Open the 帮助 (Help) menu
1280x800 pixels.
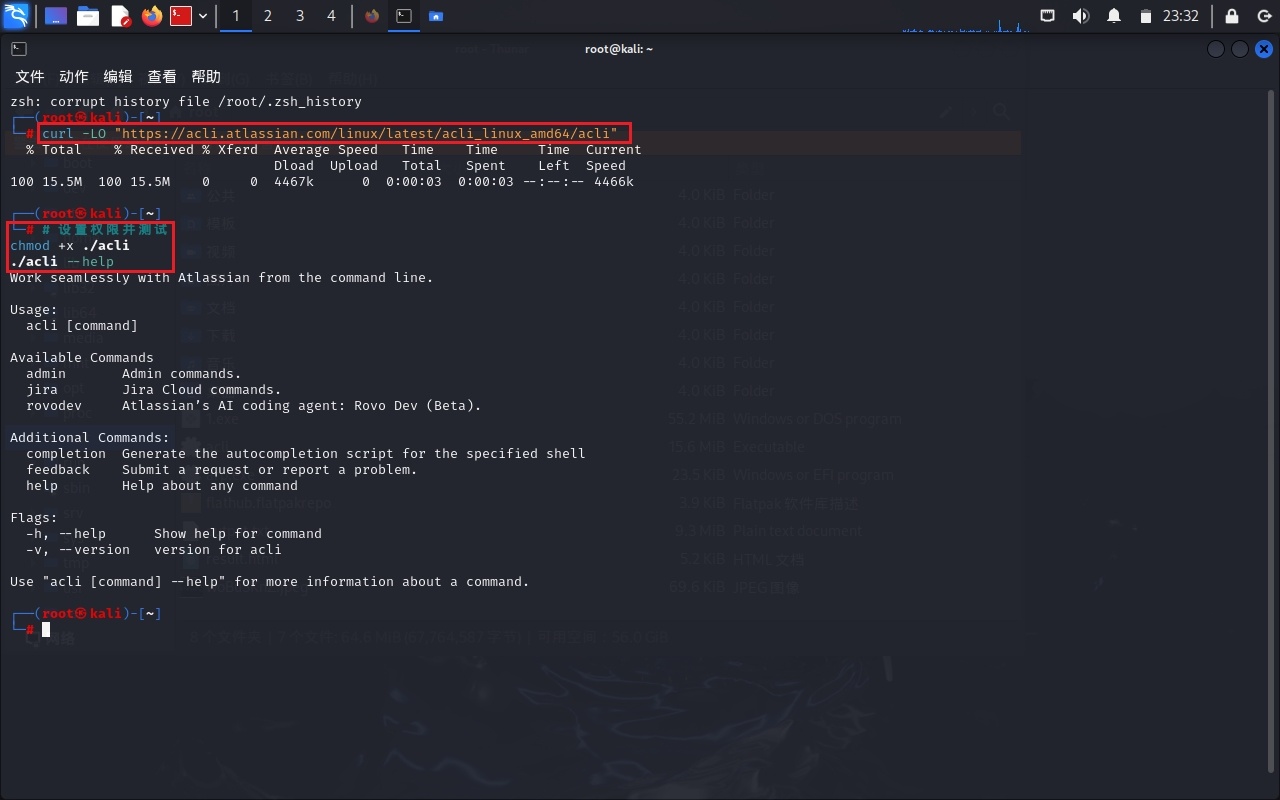(x=206, y=77)
